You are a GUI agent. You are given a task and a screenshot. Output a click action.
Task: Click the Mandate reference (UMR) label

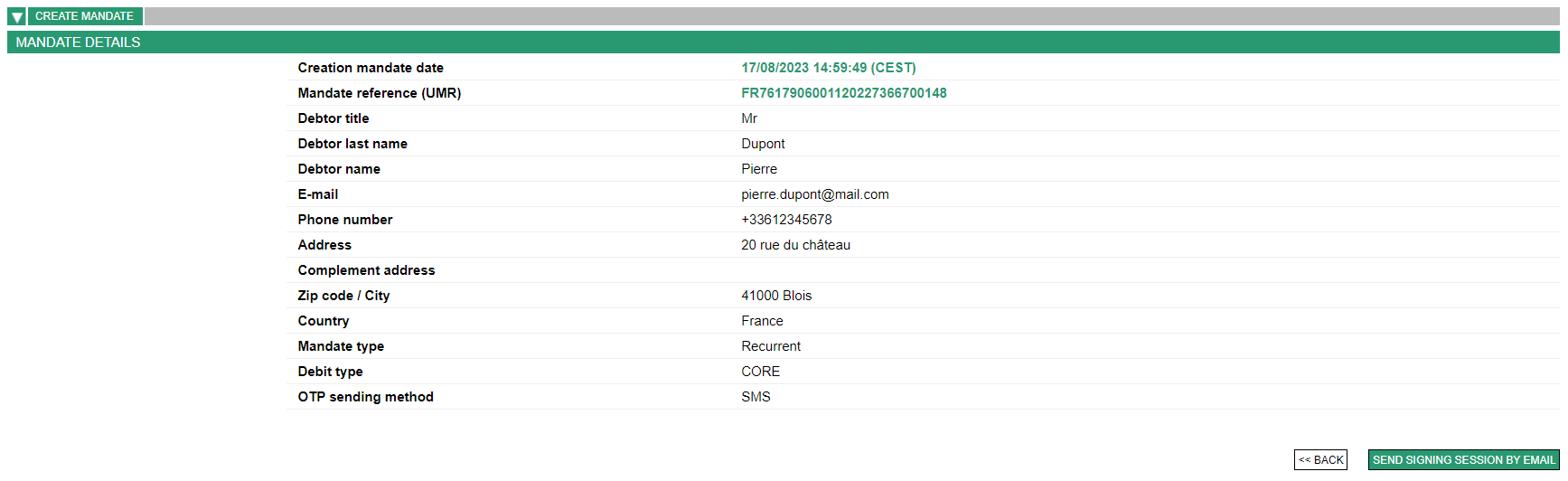379,93
